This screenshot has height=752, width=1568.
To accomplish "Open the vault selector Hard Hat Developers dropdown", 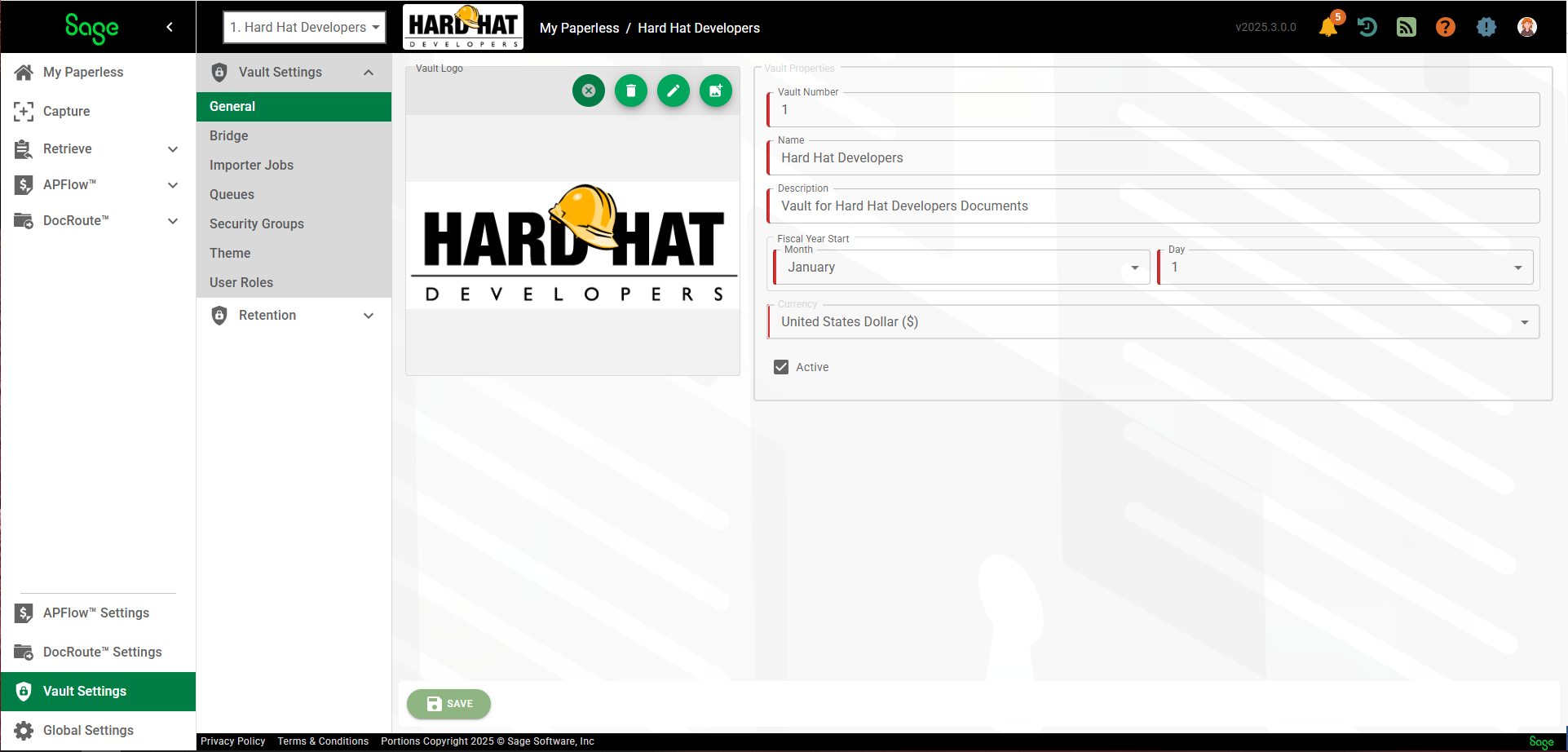I will pos(304,27).
